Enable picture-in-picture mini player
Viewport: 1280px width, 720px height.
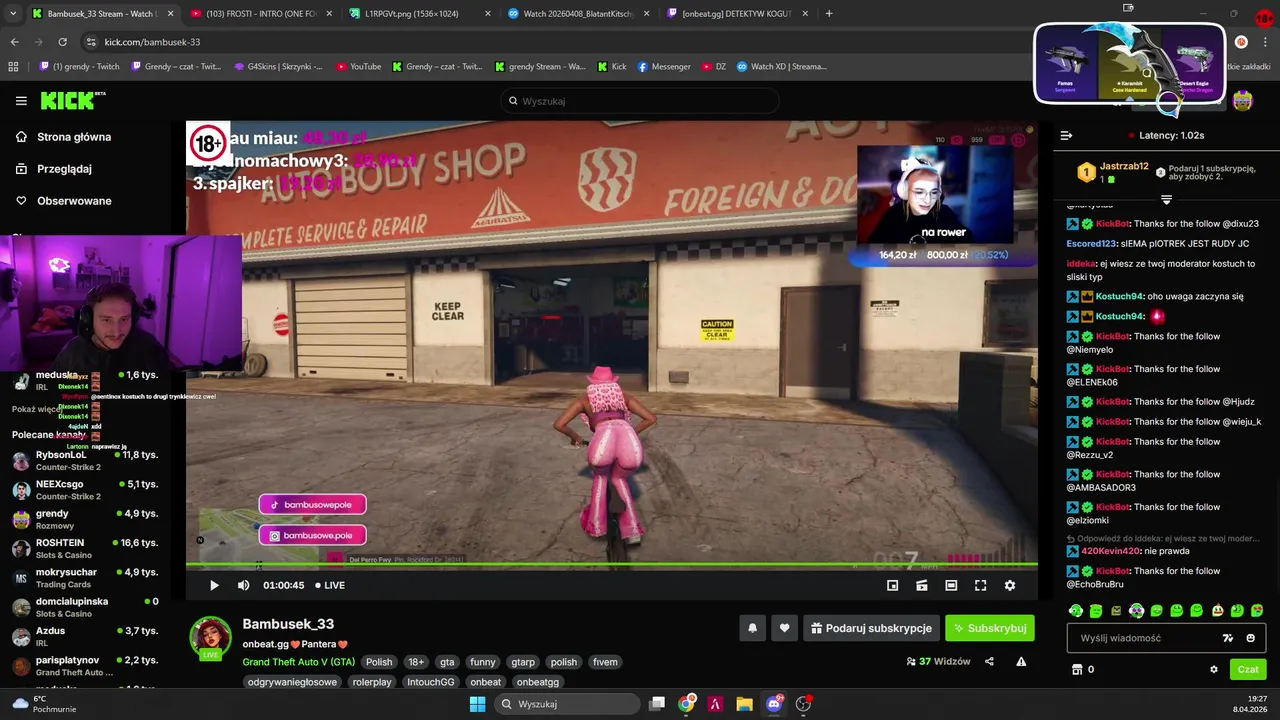(892, 585)
